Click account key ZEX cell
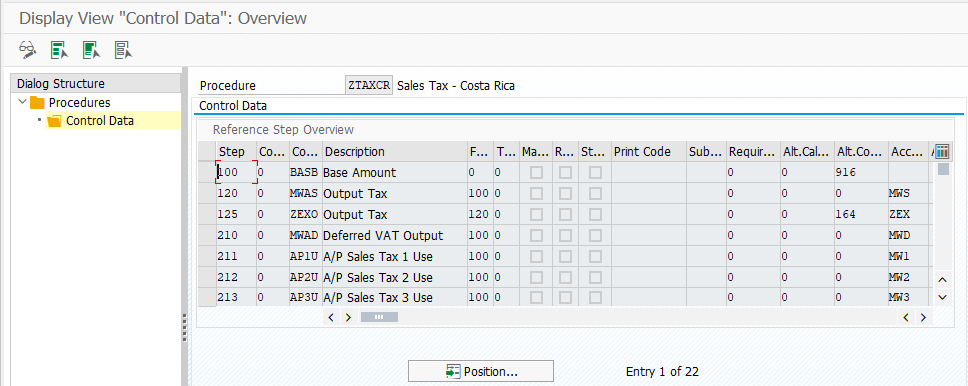Viewport: 968px width, 386px height. point(908,214)
